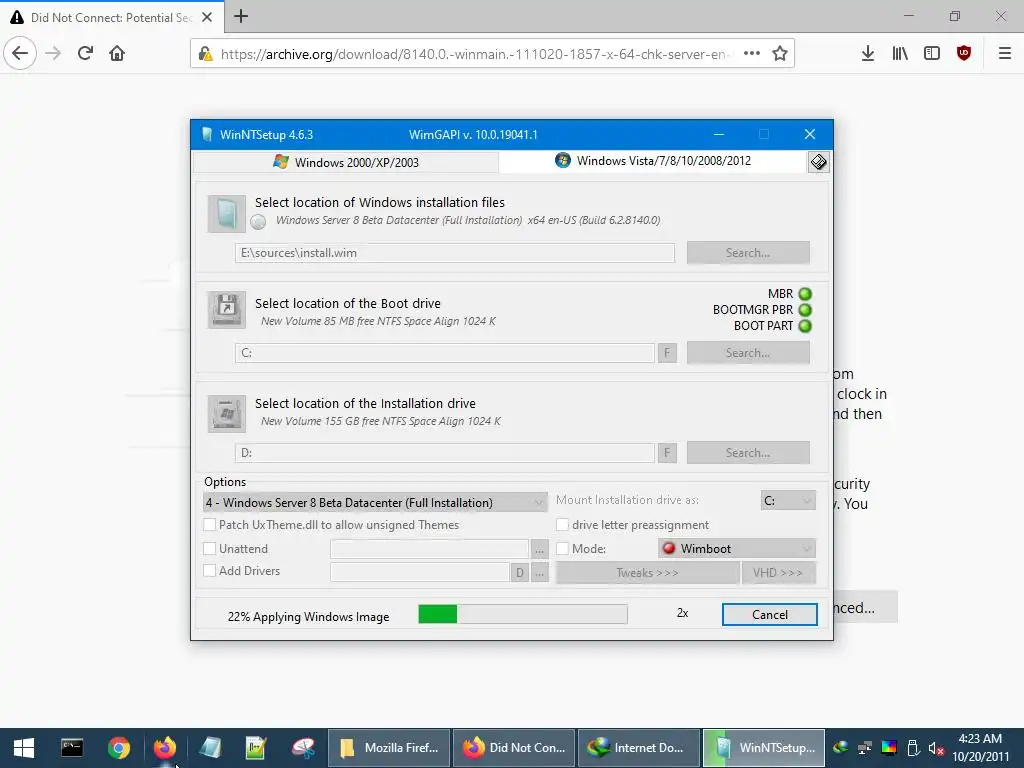This screenshot has height=768, width=1024.
Task: Click the BOOTMGR PBR green light
Action: (805, 310)
